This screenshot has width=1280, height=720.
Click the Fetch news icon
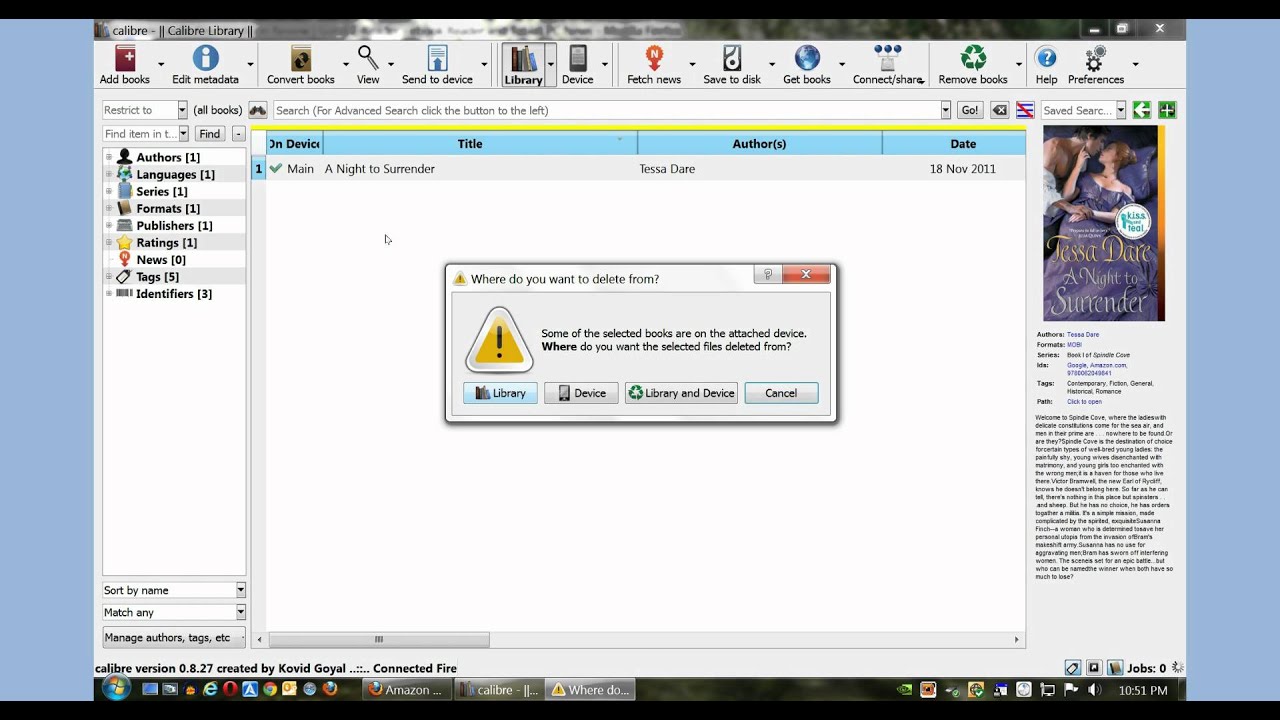[654, 59]
